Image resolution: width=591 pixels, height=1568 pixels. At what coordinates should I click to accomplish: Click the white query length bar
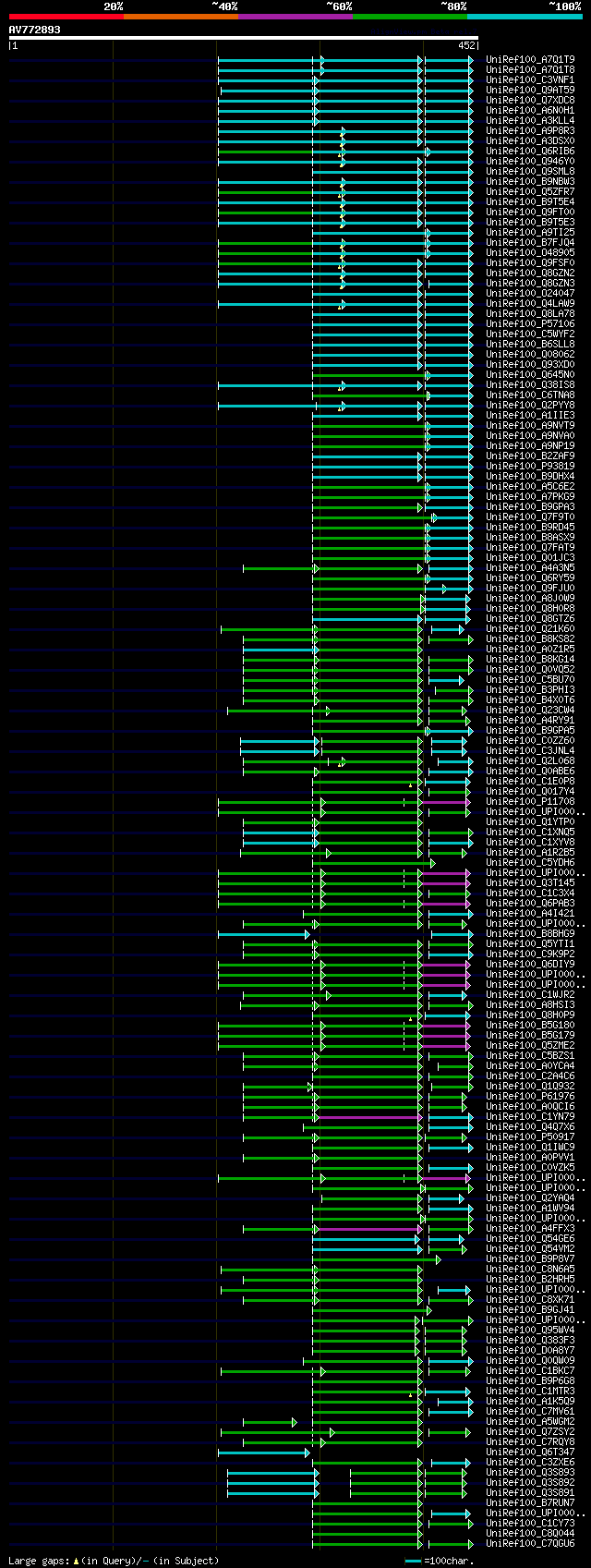pyautogui.click(x=243, y=38)
